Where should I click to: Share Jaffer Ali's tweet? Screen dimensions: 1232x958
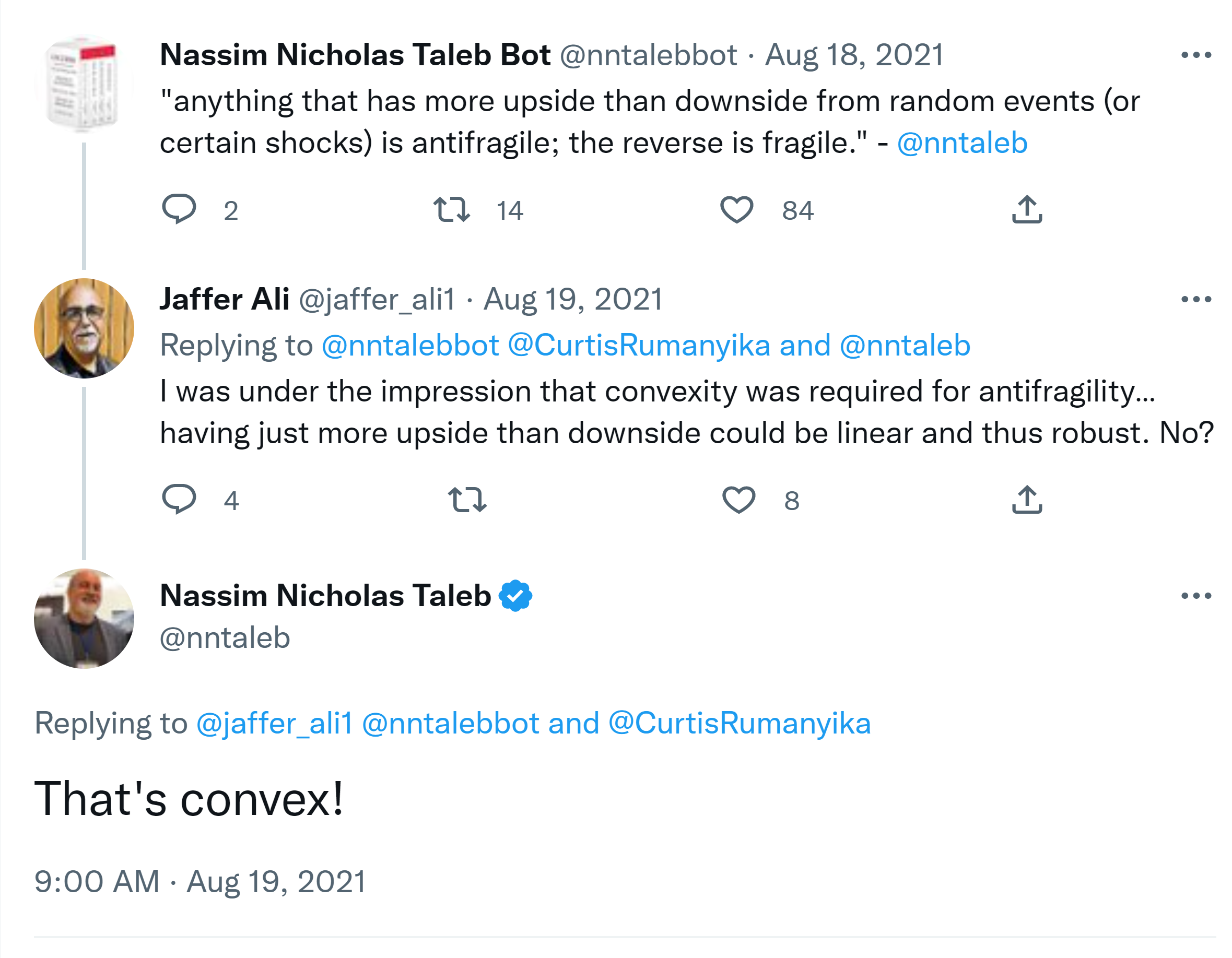click(1027, 500)
